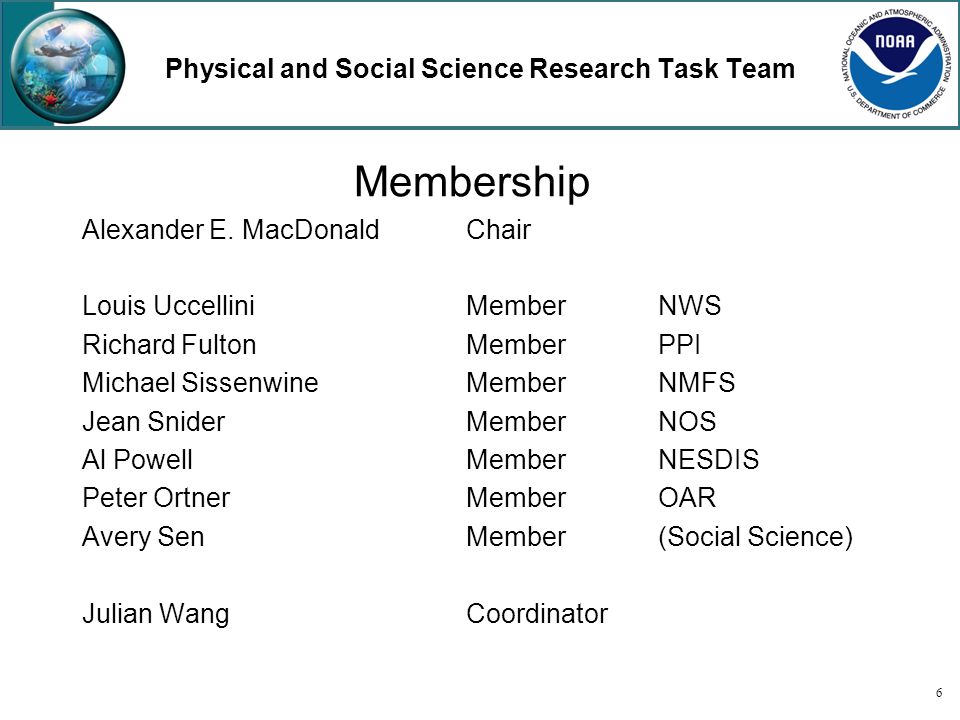Screen dimensions: 960x720
Task: Click the (Social Science) label
Action: coord(756,537)
